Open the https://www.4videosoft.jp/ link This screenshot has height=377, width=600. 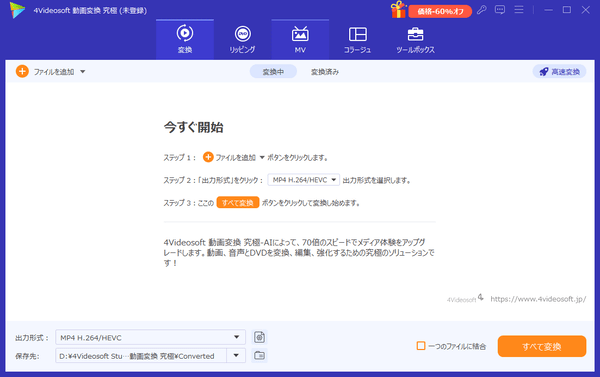click(538, 299)
